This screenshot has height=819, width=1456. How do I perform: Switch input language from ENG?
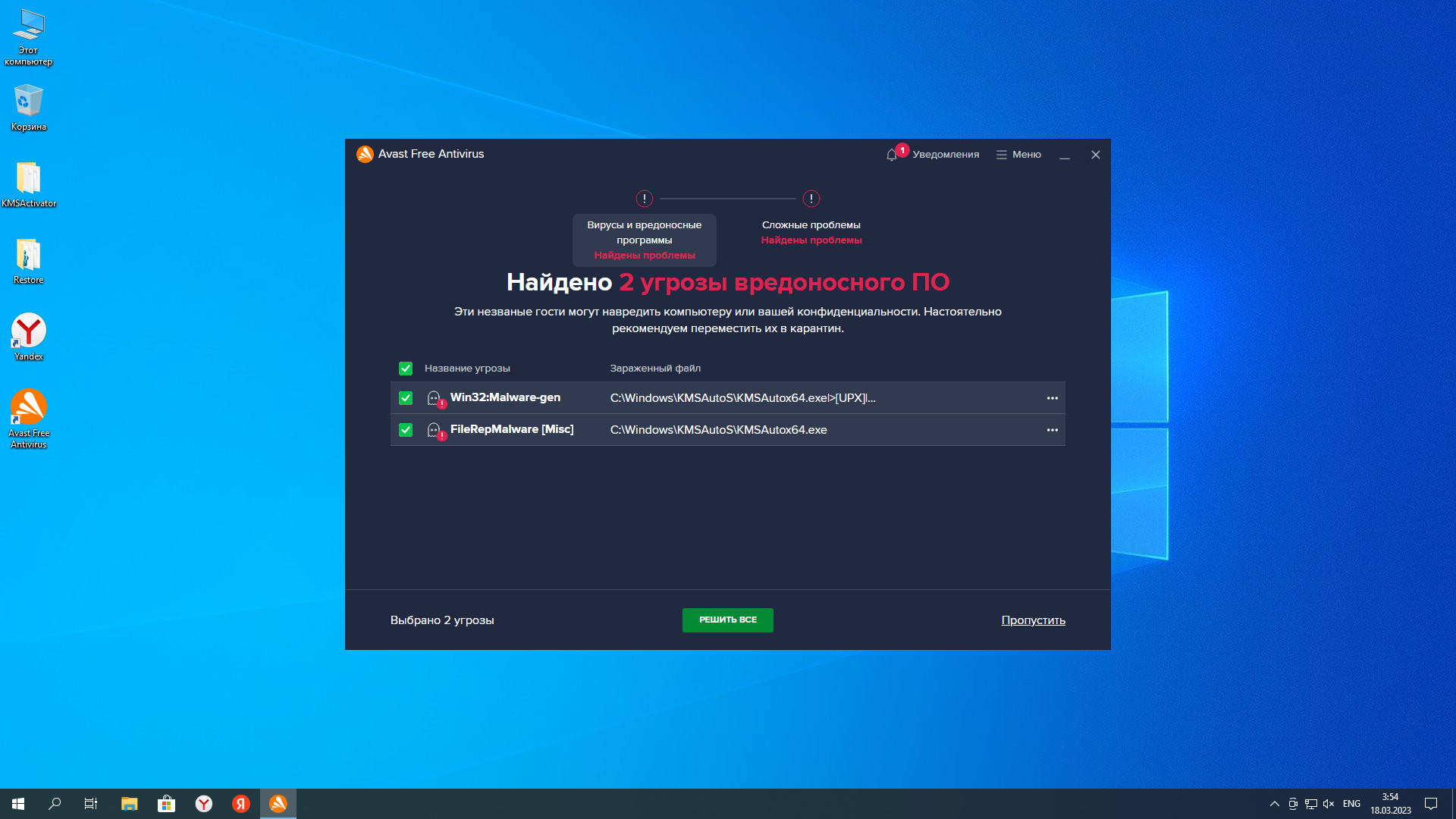pyautogui.click(x=1351, y=804)
